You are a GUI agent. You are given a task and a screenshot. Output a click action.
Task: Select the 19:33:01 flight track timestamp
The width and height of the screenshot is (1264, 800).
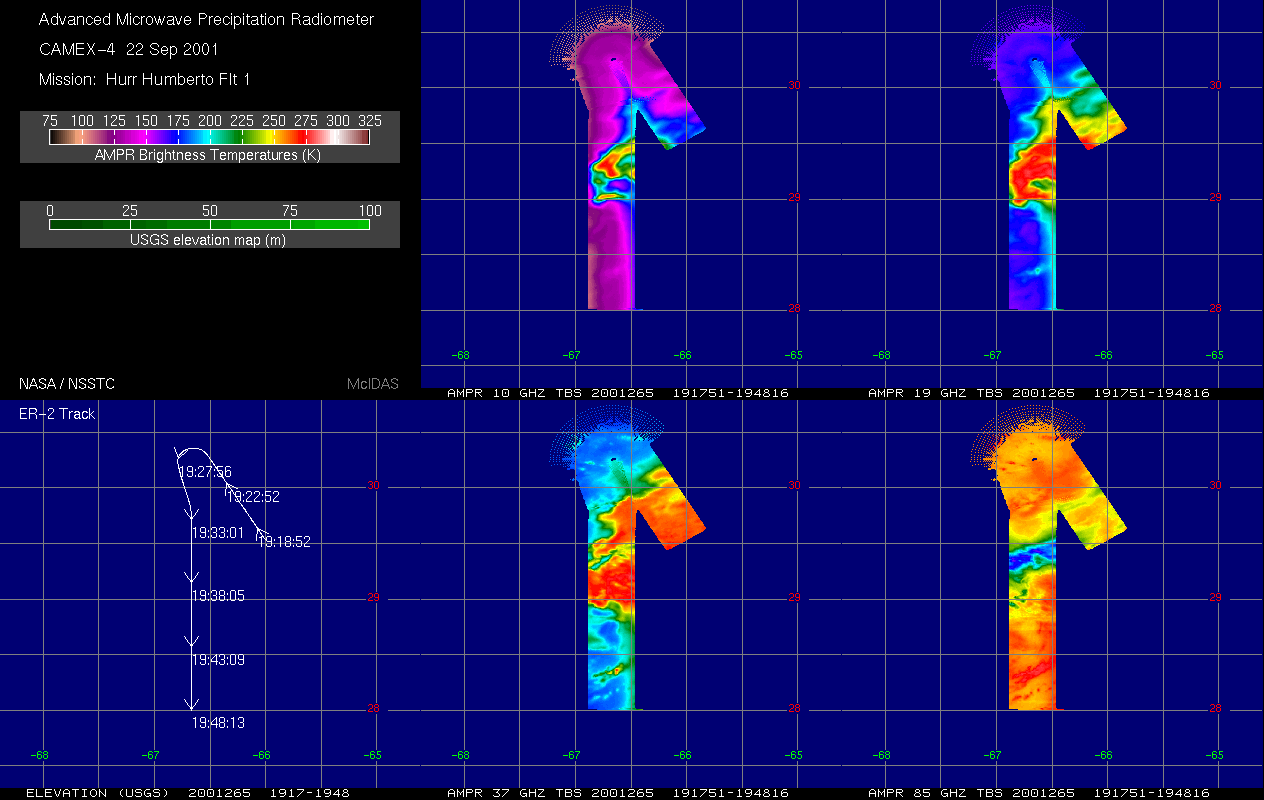pyautogui.click(x=218, y=533)
